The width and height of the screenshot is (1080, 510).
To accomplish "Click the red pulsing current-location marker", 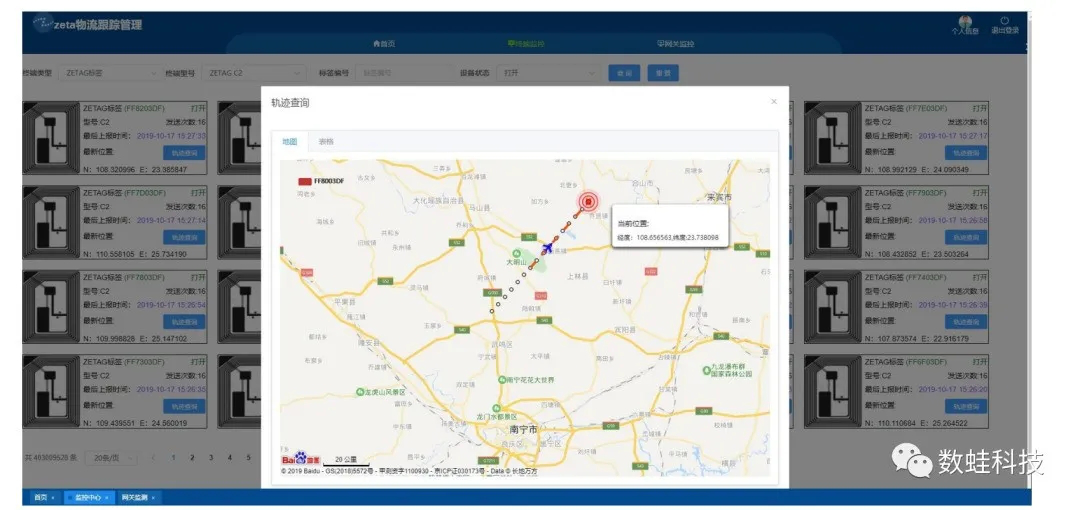I will tap(588, 201).
